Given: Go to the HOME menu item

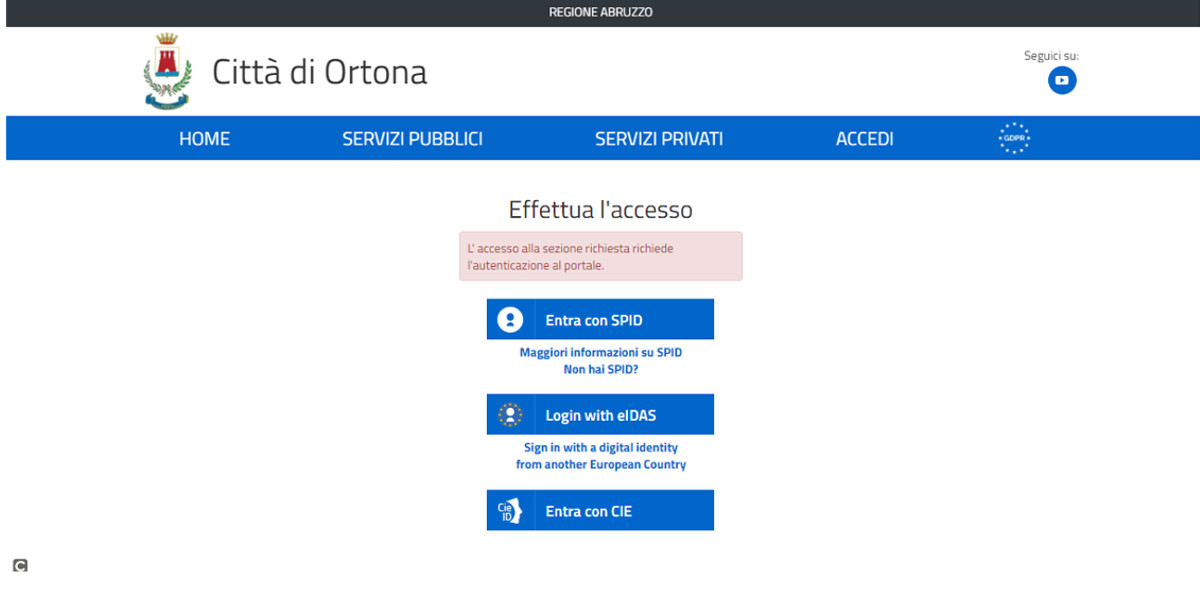Looking at the screenshot, I should pyautogui.click(x=204, y=139).
